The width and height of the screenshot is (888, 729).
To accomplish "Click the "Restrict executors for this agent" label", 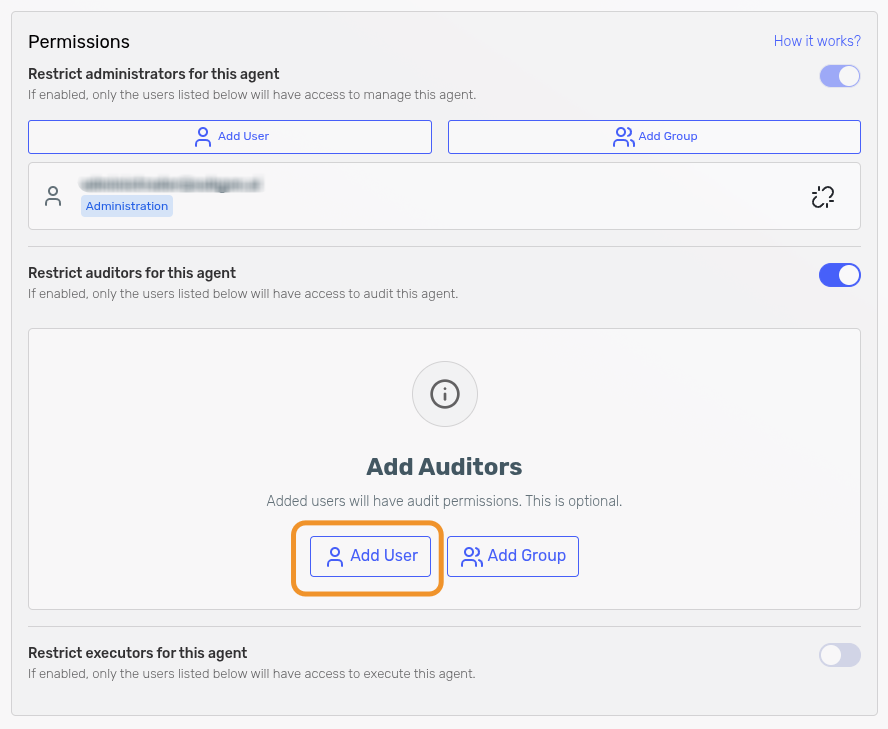I will tap(137, 653).
